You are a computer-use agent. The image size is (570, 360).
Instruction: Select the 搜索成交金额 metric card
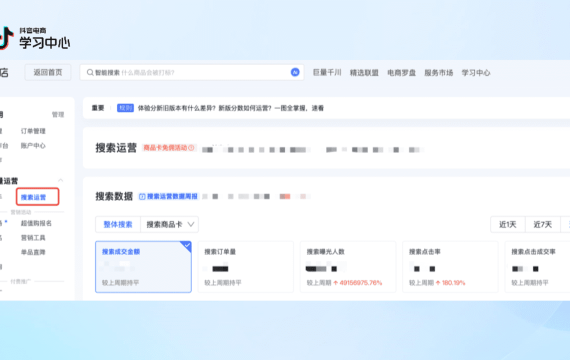point(143,267)
